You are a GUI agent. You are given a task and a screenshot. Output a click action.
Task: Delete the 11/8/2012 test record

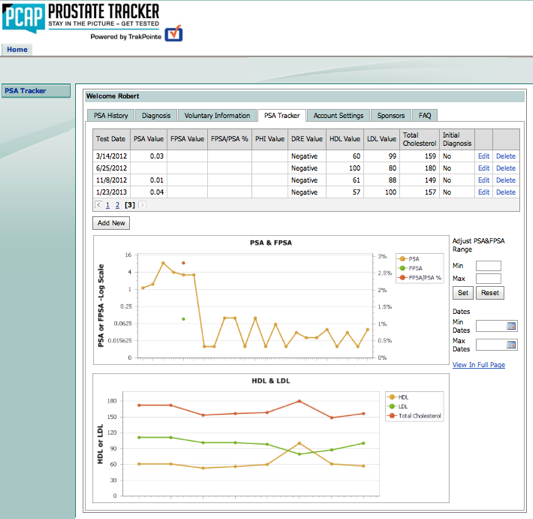506,180
